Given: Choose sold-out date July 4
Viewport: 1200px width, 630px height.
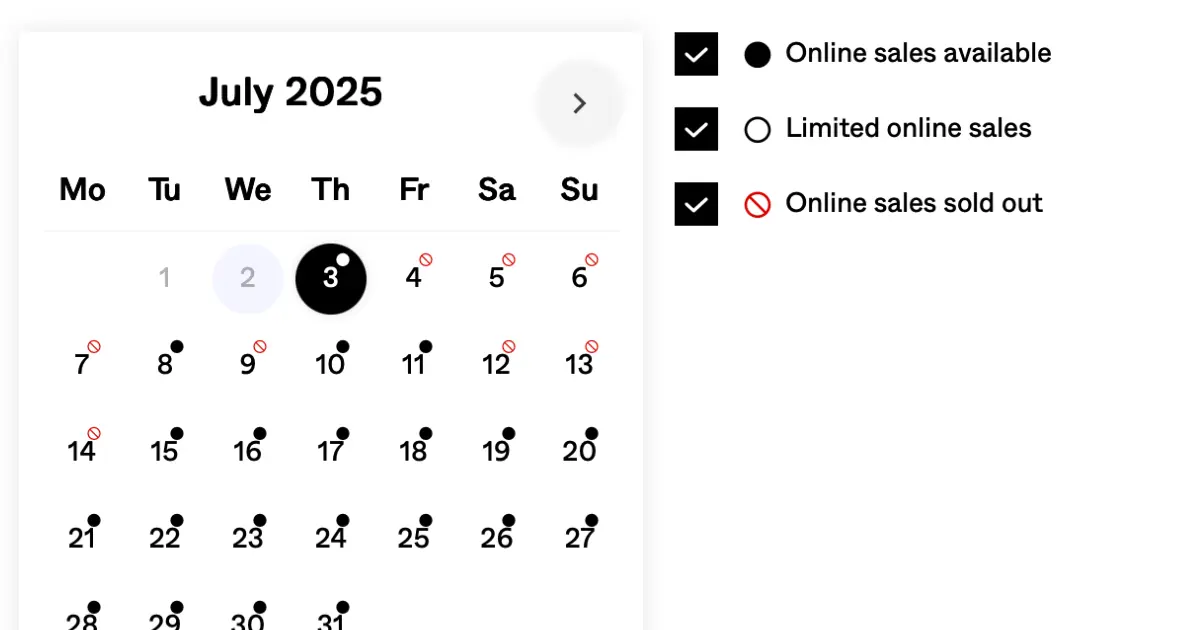Looking at the screenshot, I should (414, 278).
